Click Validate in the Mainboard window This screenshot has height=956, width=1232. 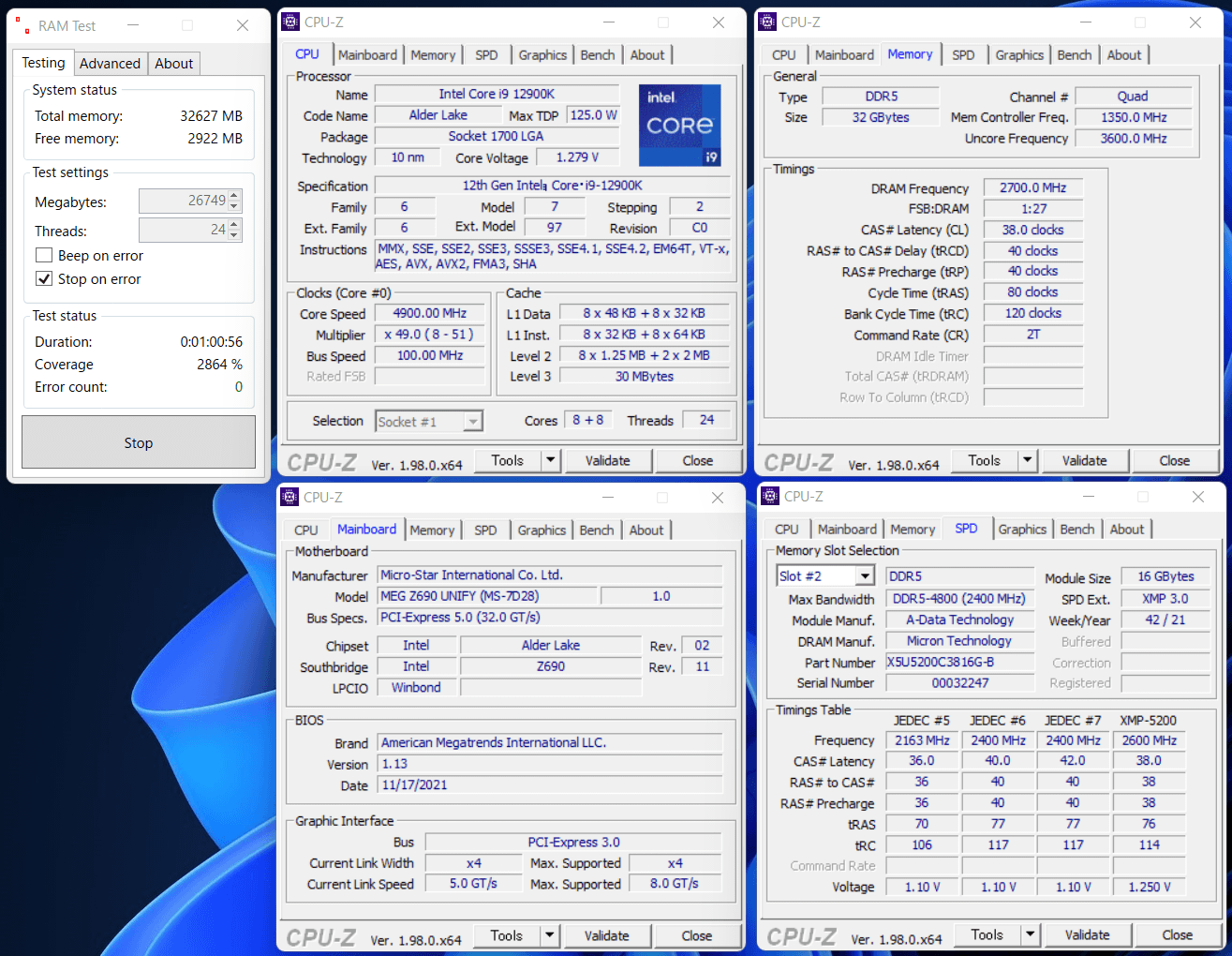click(607, 936)
